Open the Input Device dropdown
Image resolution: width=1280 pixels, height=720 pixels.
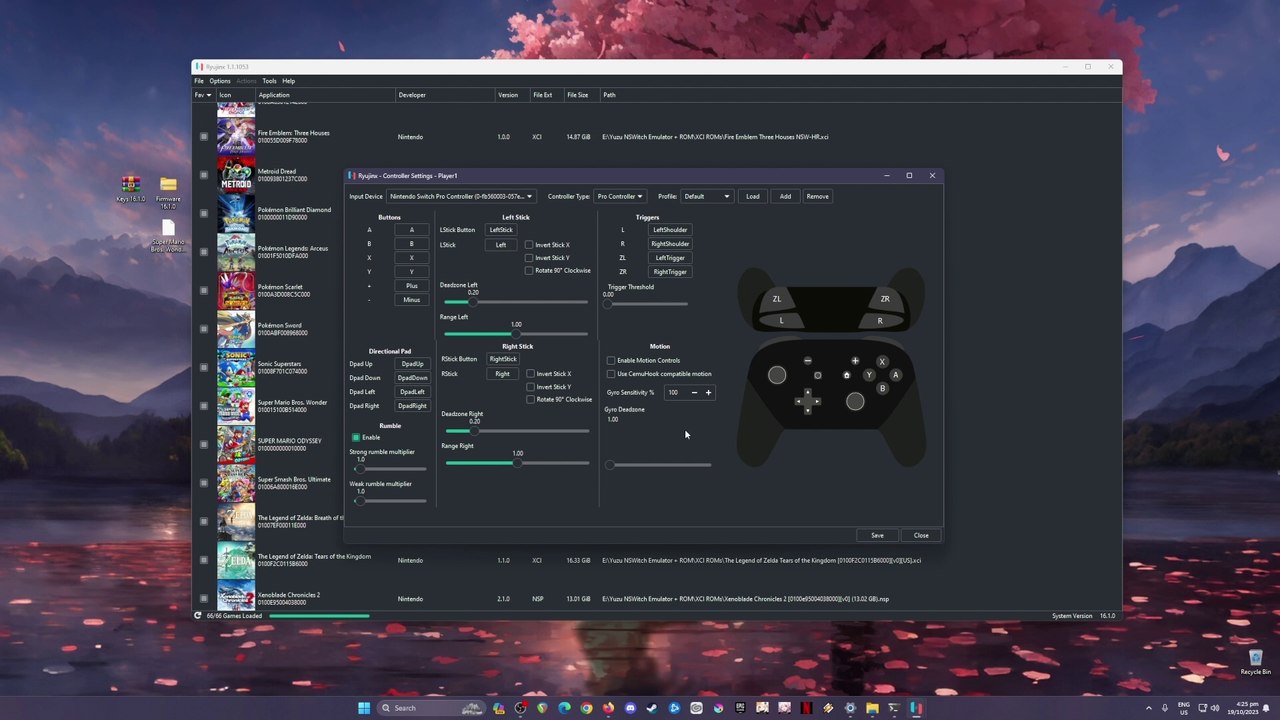[x=461, y=196]
